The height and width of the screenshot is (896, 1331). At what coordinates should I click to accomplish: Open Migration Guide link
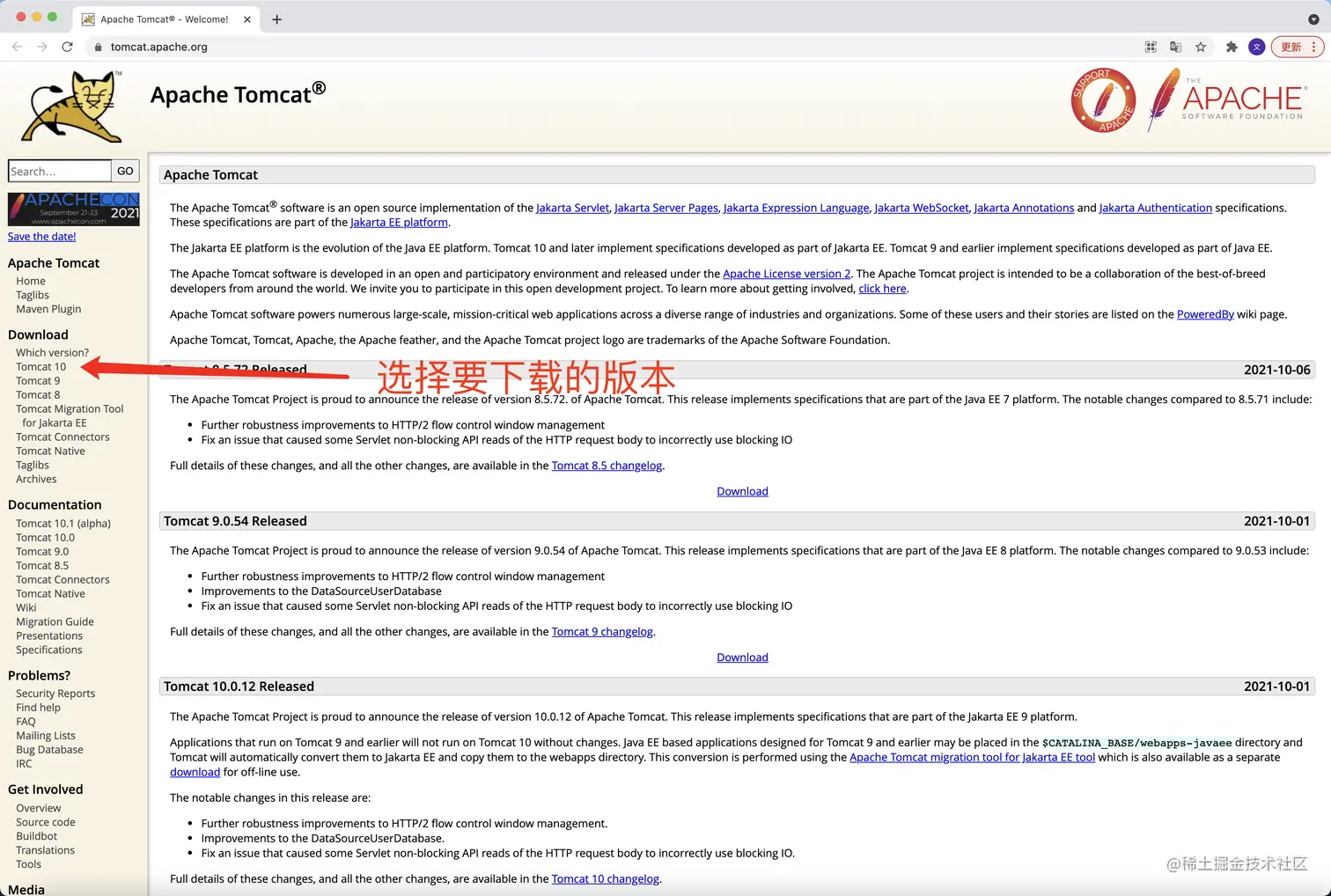coord(55,622)
